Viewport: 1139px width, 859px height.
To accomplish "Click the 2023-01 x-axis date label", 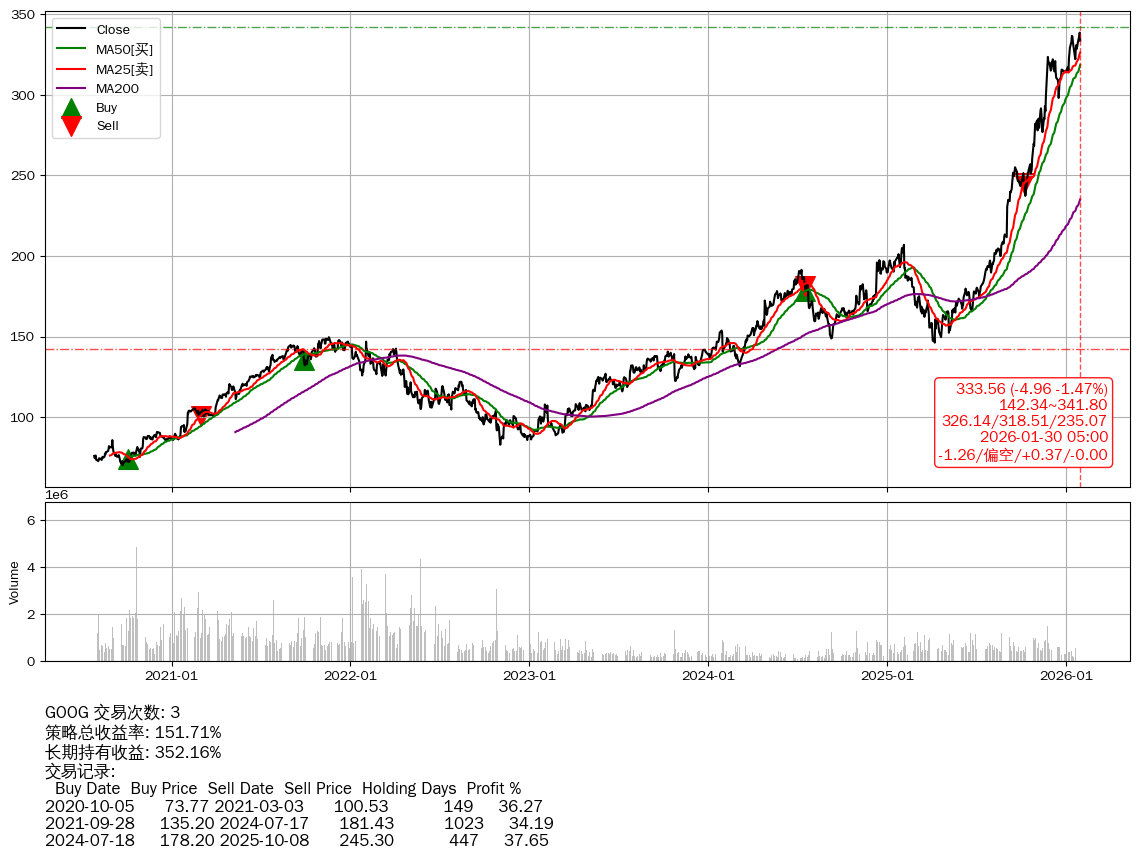I will [529, 676].
